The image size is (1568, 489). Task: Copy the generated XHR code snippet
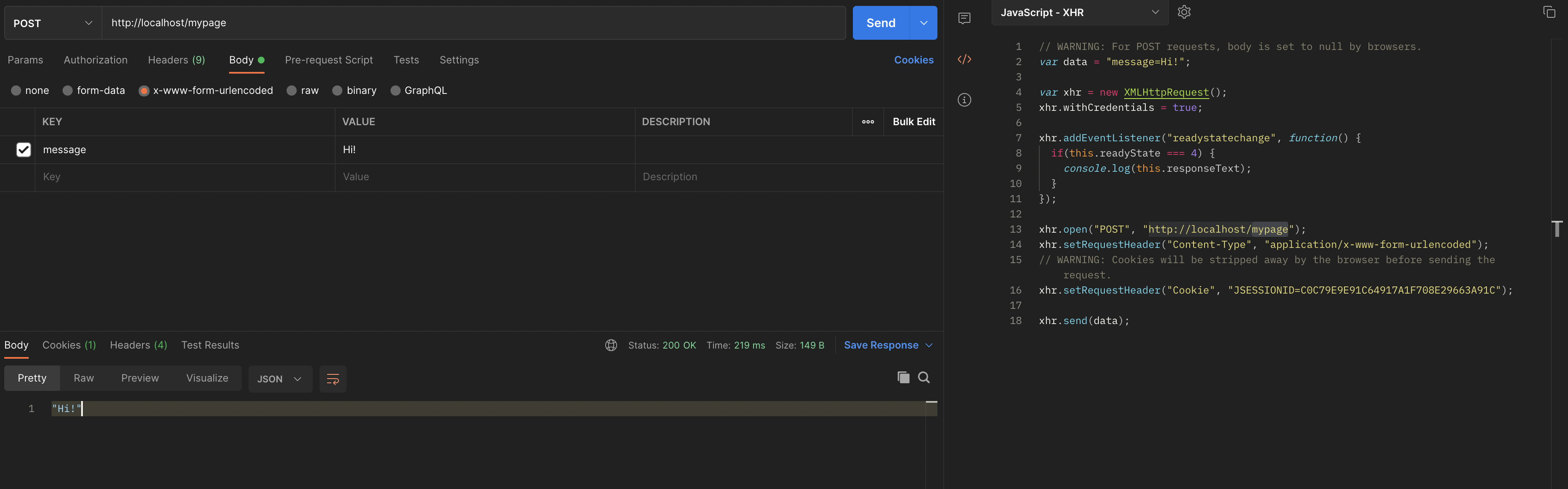coord(1549,11)
